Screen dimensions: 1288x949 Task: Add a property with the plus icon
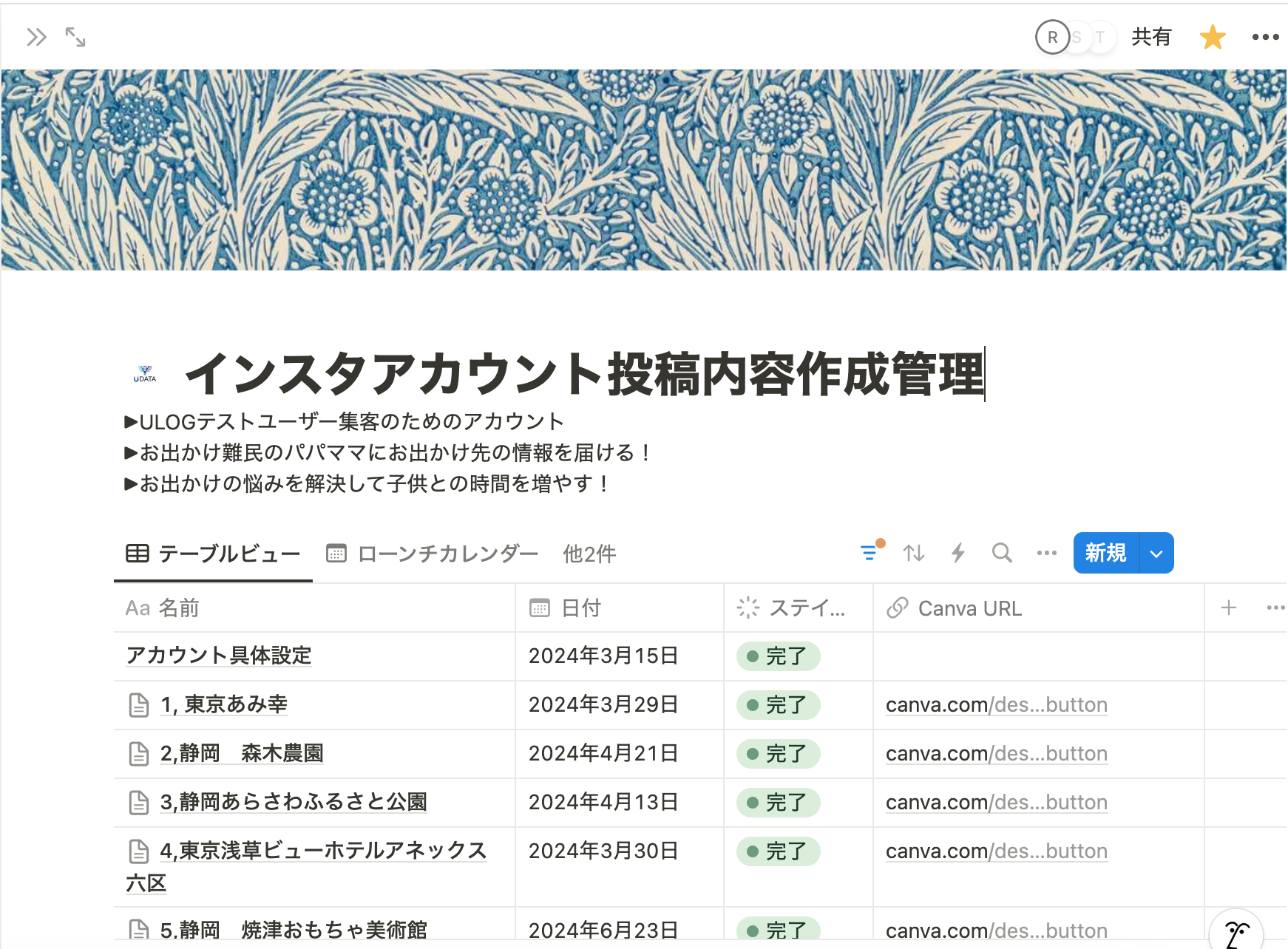click(1229, 608)
